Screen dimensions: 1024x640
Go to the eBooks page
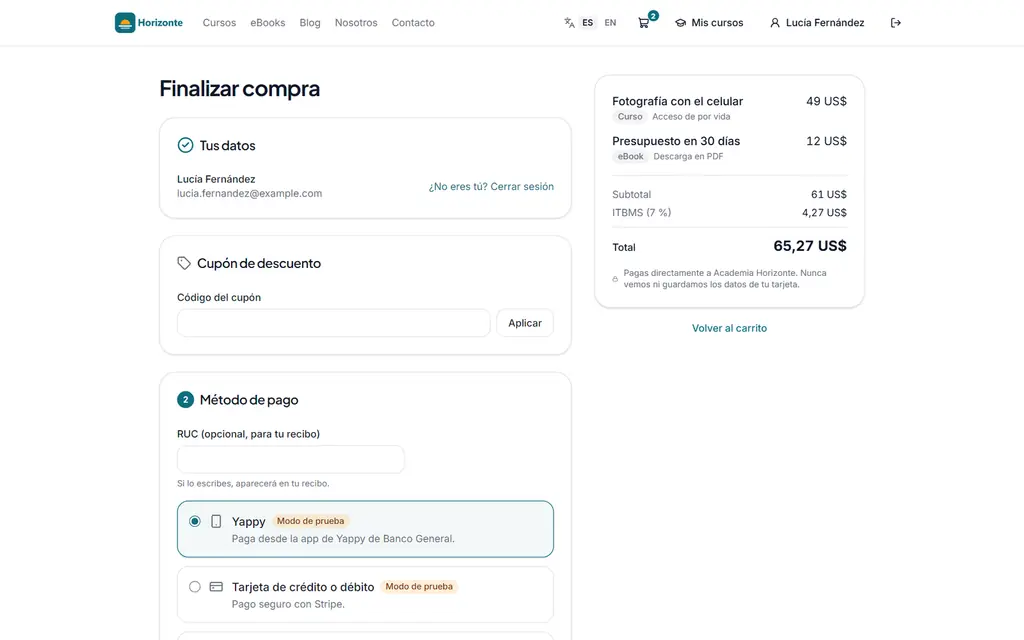point(268,23)
